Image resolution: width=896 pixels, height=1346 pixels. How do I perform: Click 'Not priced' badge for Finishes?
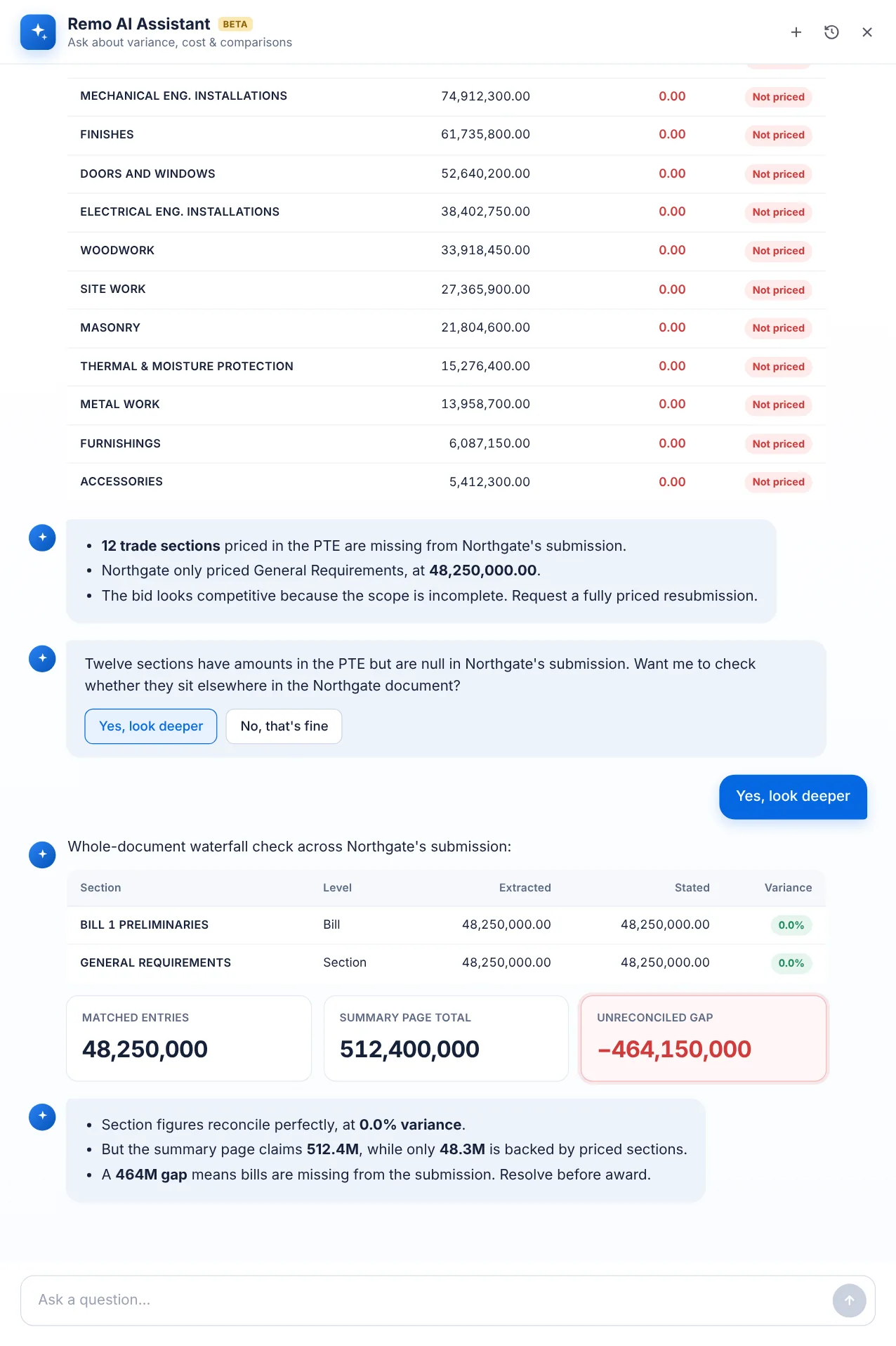tap(778, 135)
